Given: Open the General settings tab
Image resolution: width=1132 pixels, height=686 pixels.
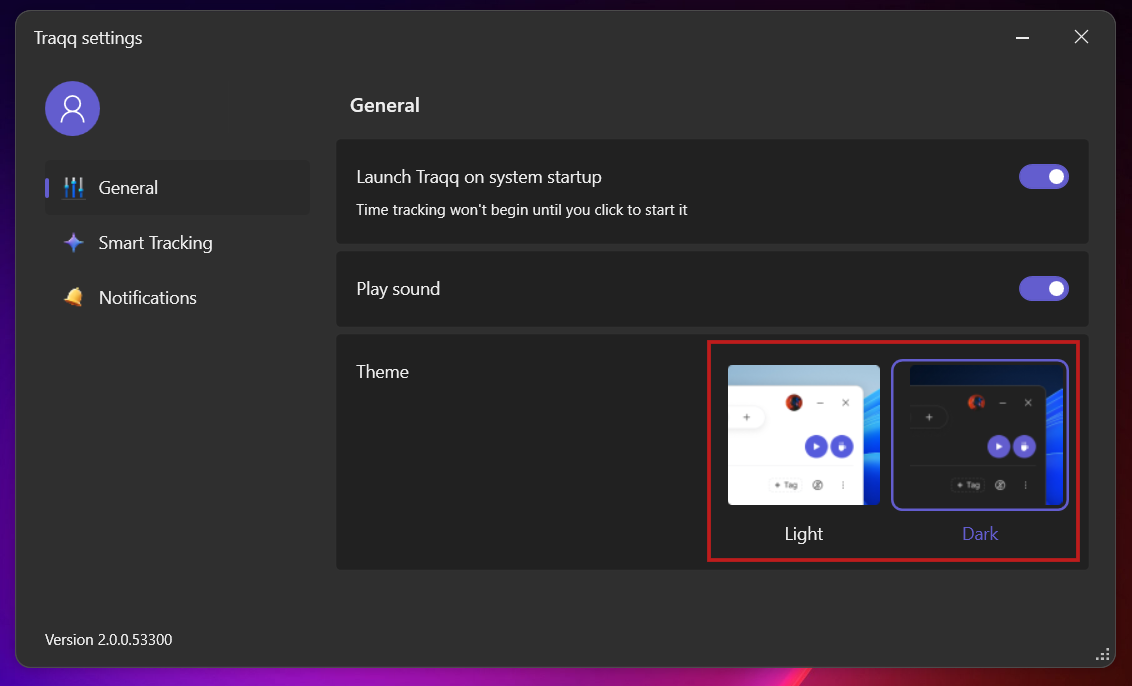Looking at the screenshot, I should pos(178,188).
